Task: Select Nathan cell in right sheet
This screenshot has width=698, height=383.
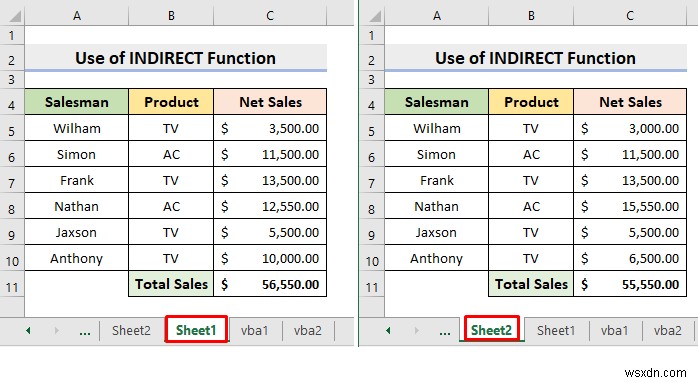Action: tap(437, 206)
